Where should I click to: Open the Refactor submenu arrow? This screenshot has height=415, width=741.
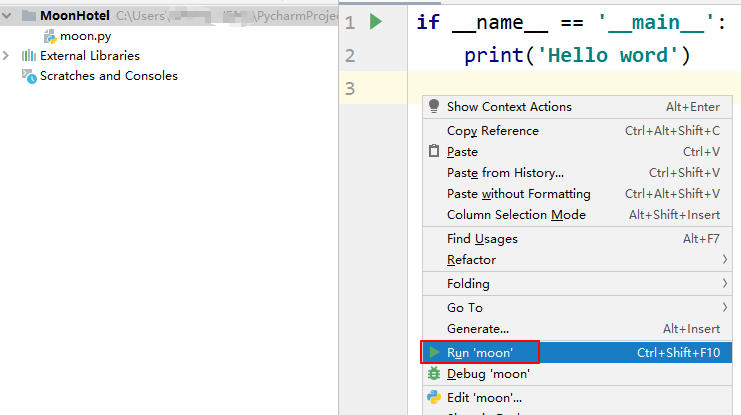(x=724, y=259)
